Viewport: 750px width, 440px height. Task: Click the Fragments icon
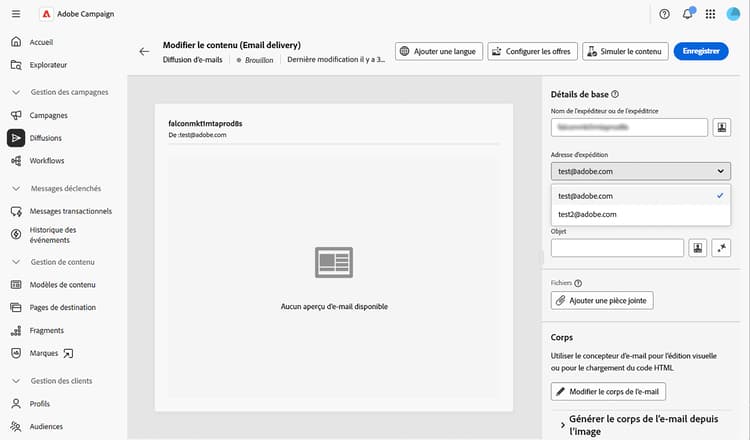16,330
